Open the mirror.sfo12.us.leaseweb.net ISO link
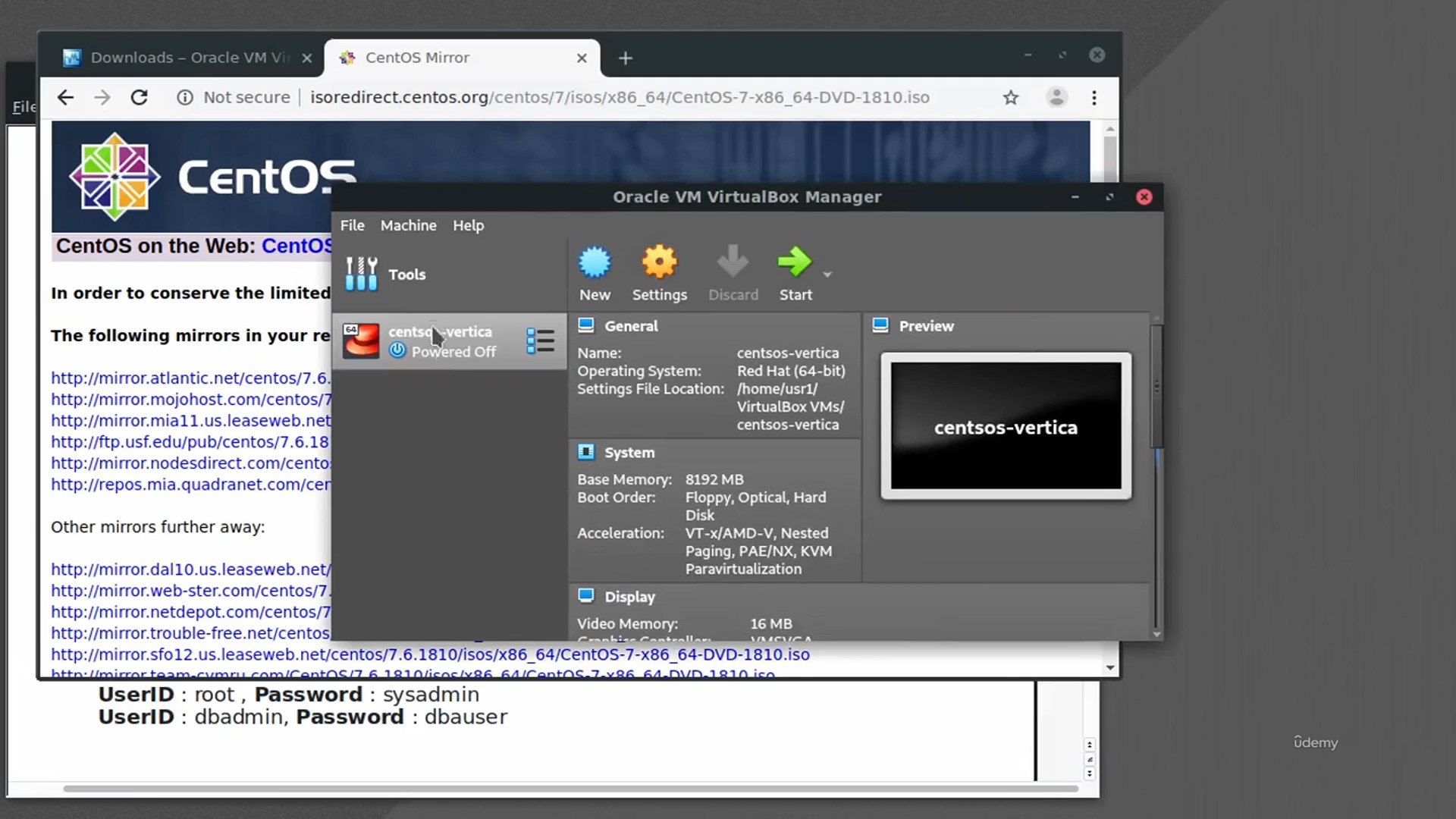 (x=430, y=654)
